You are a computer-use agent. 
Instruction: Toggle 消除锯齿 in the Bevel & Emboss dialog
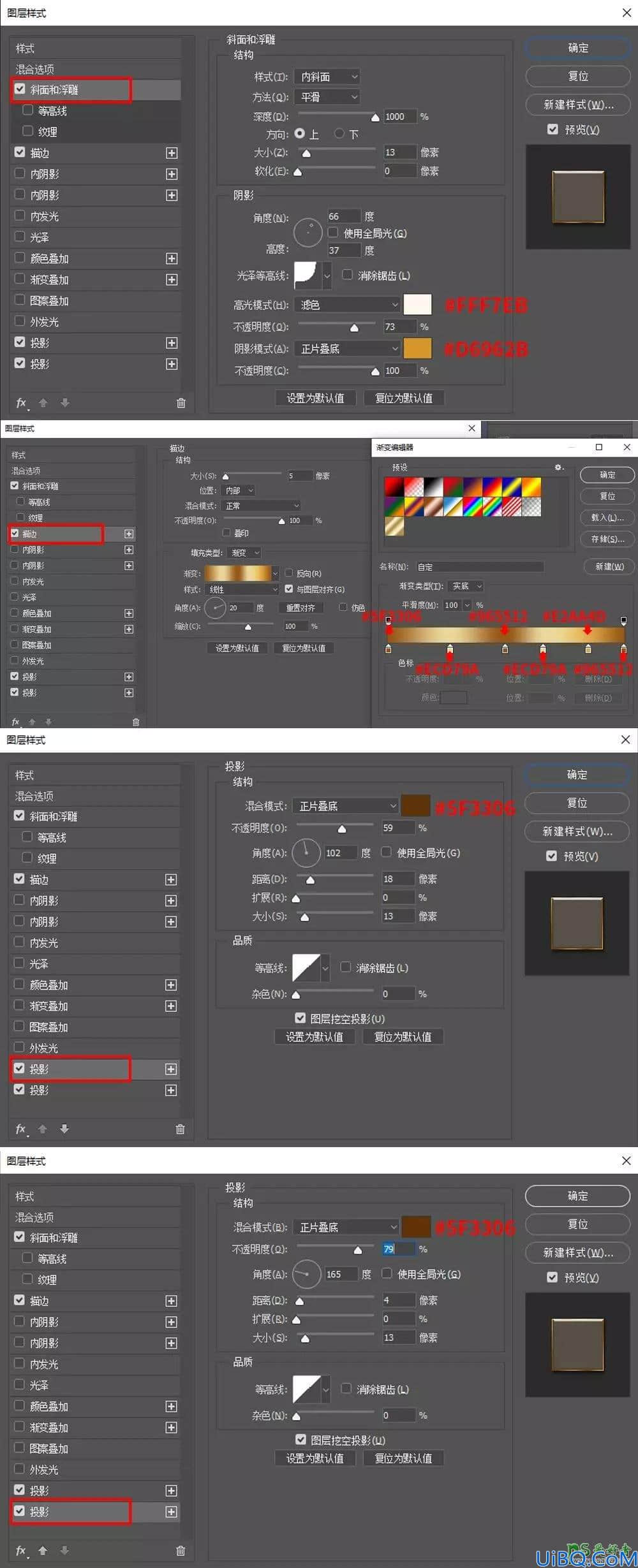[347, 275]
